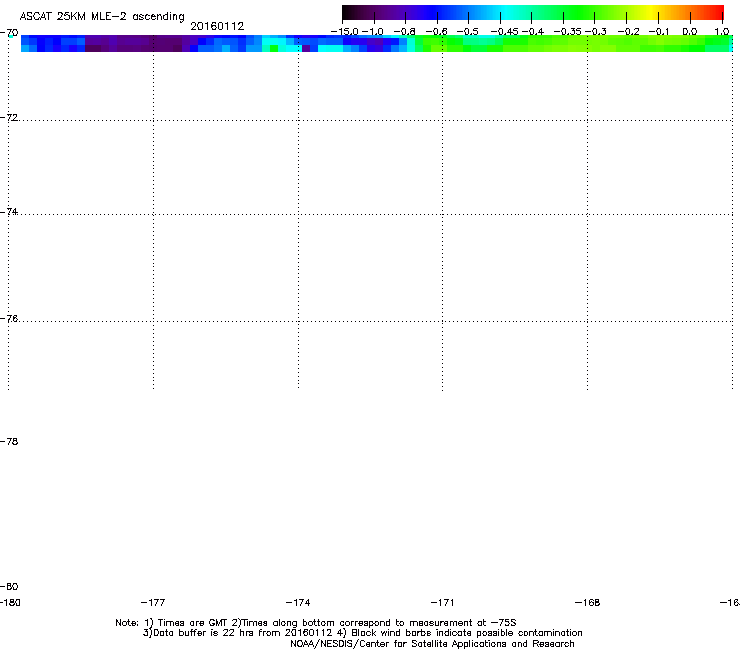
Task: Click the latitude label -74
Action: point(9,211)
